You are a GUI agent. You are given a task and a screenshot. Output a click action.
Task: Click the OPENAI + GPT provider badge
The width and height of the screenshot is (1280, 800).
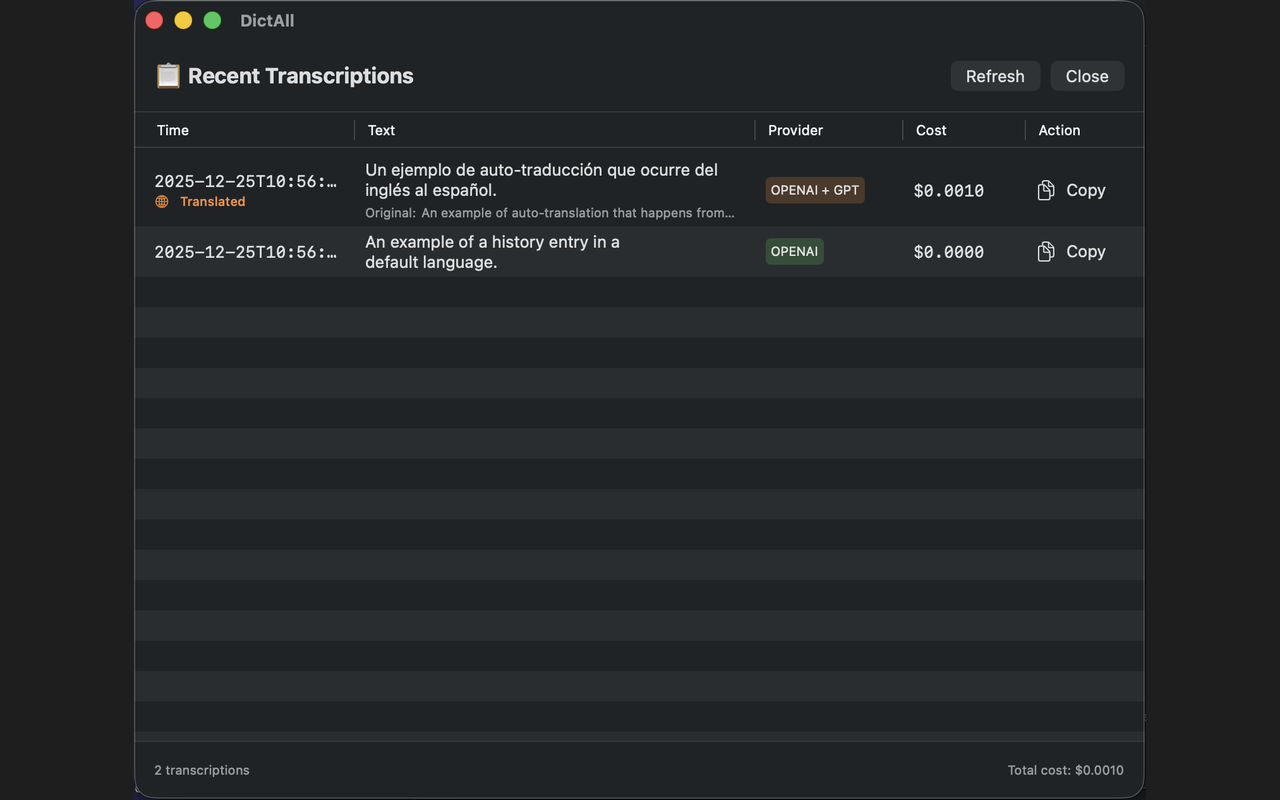click(815, 190)
